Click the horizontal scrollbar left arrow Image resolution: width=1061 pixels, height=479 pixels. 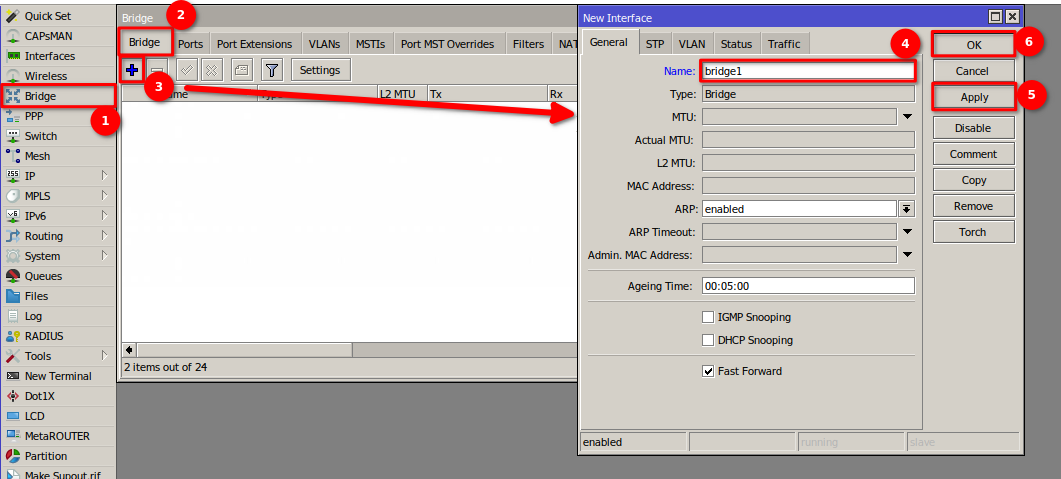click(x=128, y=349)
